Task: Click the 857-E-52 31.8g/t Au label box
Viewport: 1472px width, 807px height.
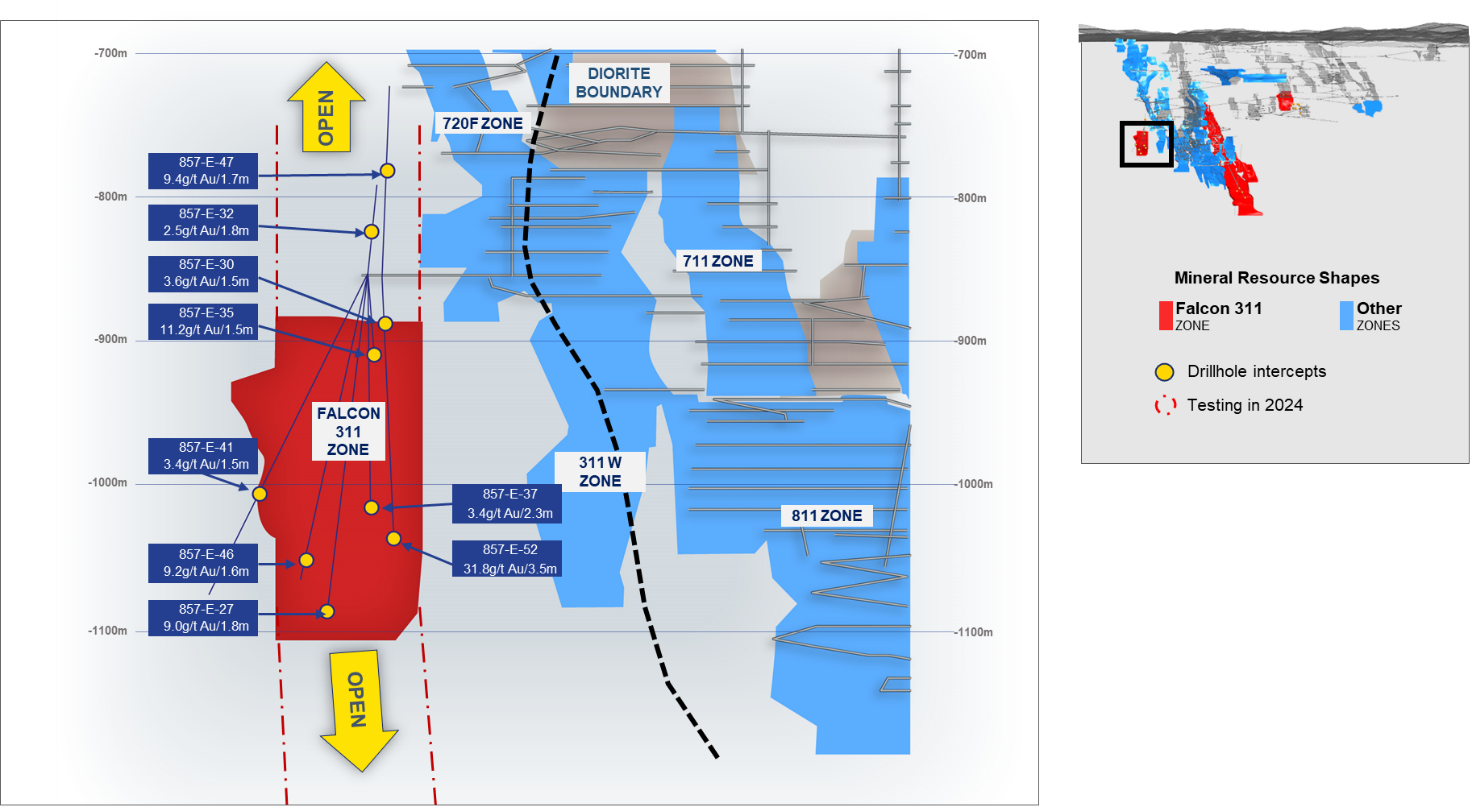Action: 507,559
